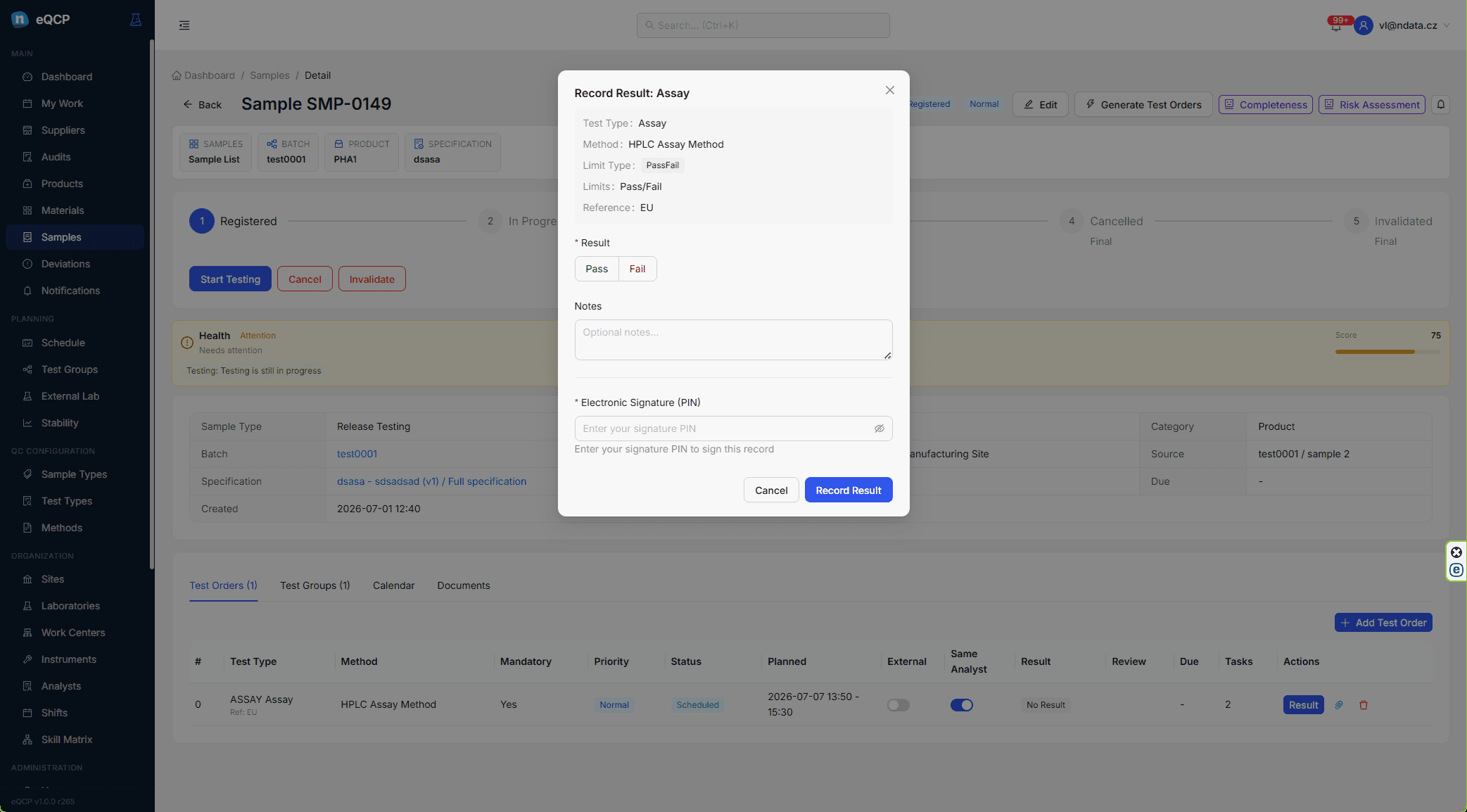Open My Work in sidebar
Image resolution: width=1467 pixels, height=812 pixels.
pyautogui.click(x=62, y=103)
